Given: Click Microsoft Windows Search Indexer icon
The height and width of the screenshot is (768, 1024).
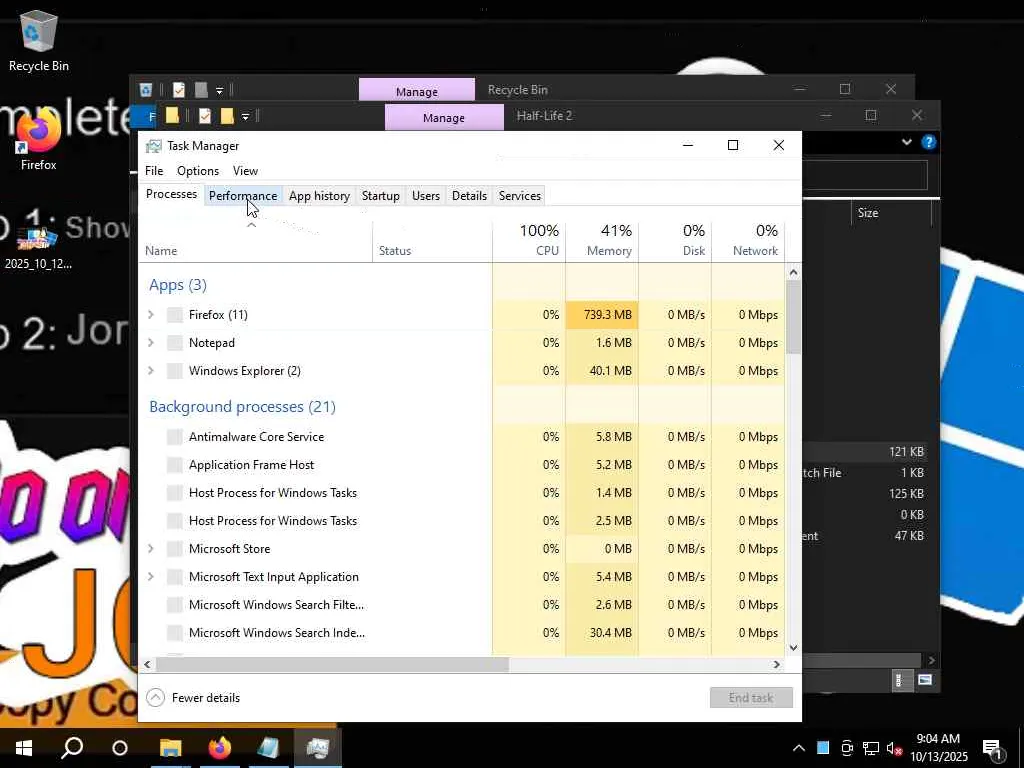Looking at the screenshot, I should pyautogui.click(x=174, y=633).
